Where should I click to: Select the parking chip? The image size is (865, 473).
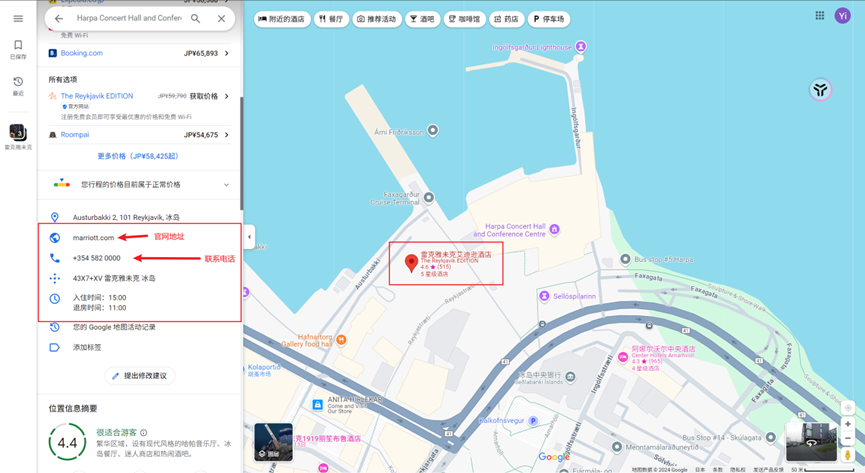pyautogui.click(x=549, y=19)
